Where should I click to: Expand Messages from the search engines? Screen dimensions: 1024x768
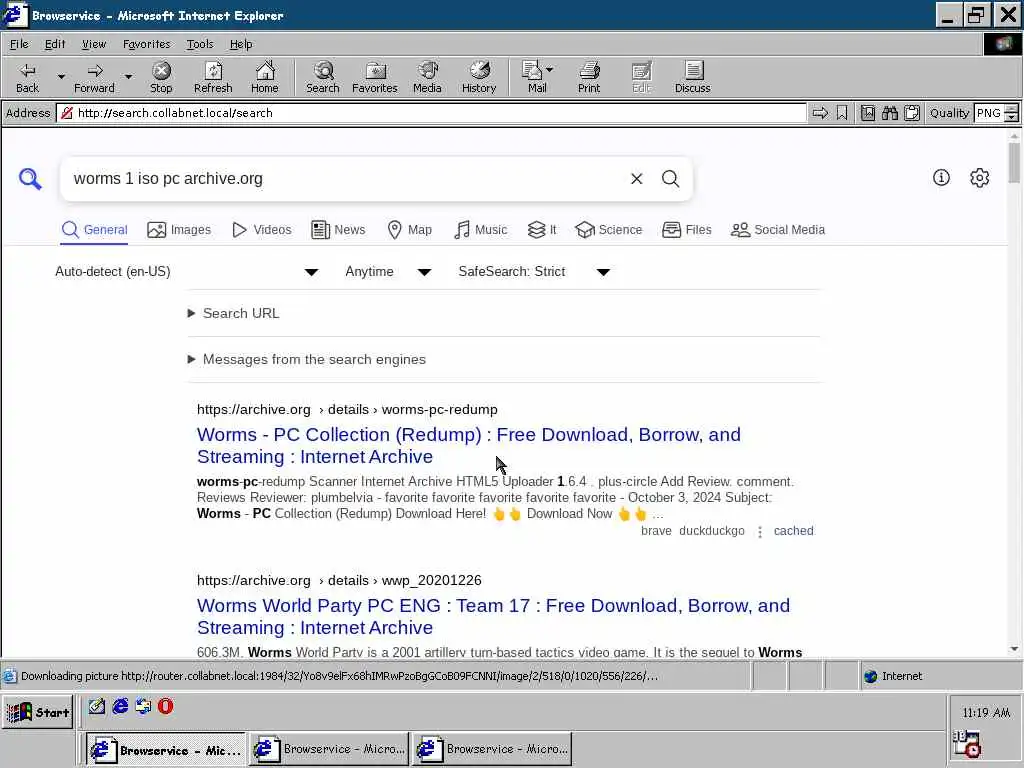[x=306, y=359]
